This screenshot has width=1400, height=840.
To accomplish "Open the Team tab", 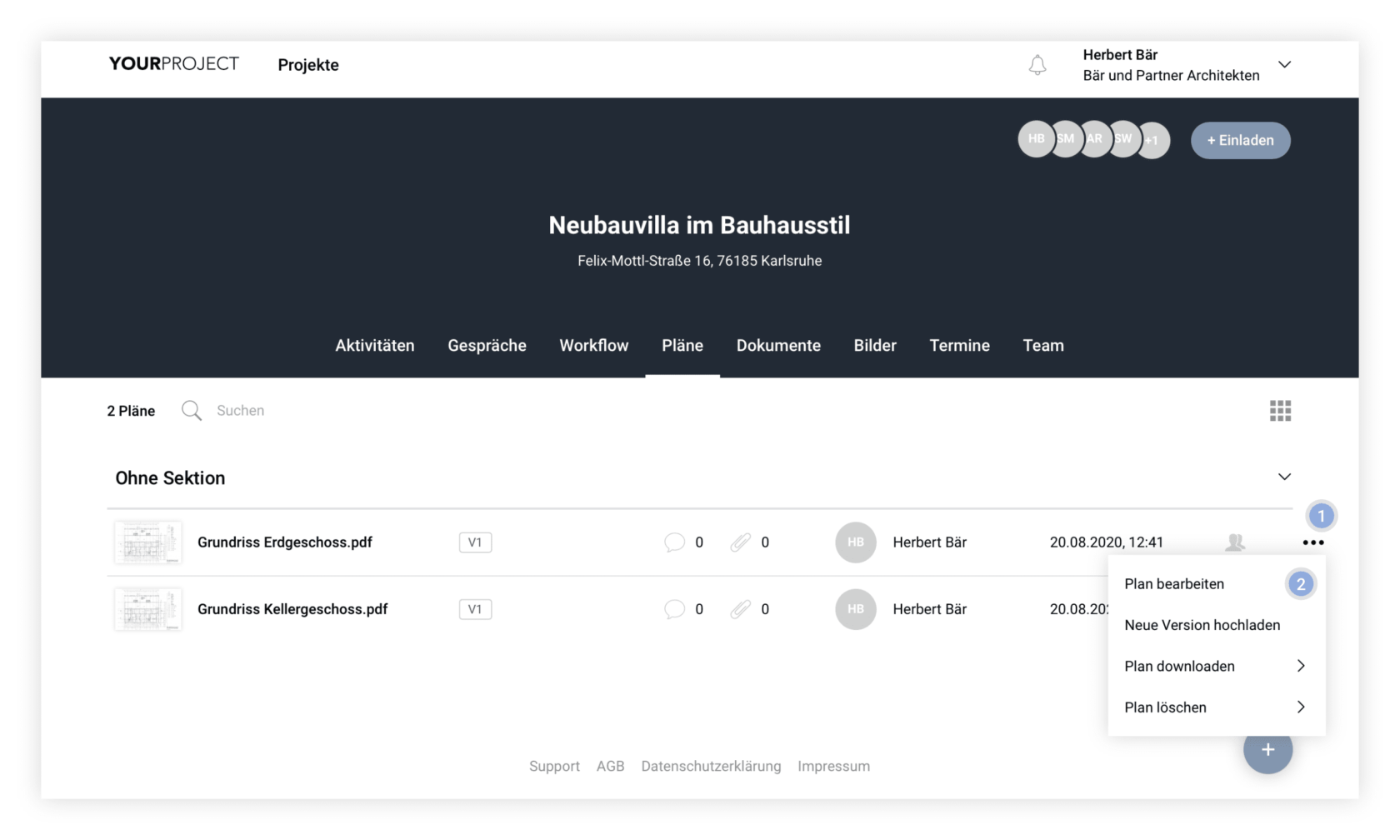I will pos(1043,345).
